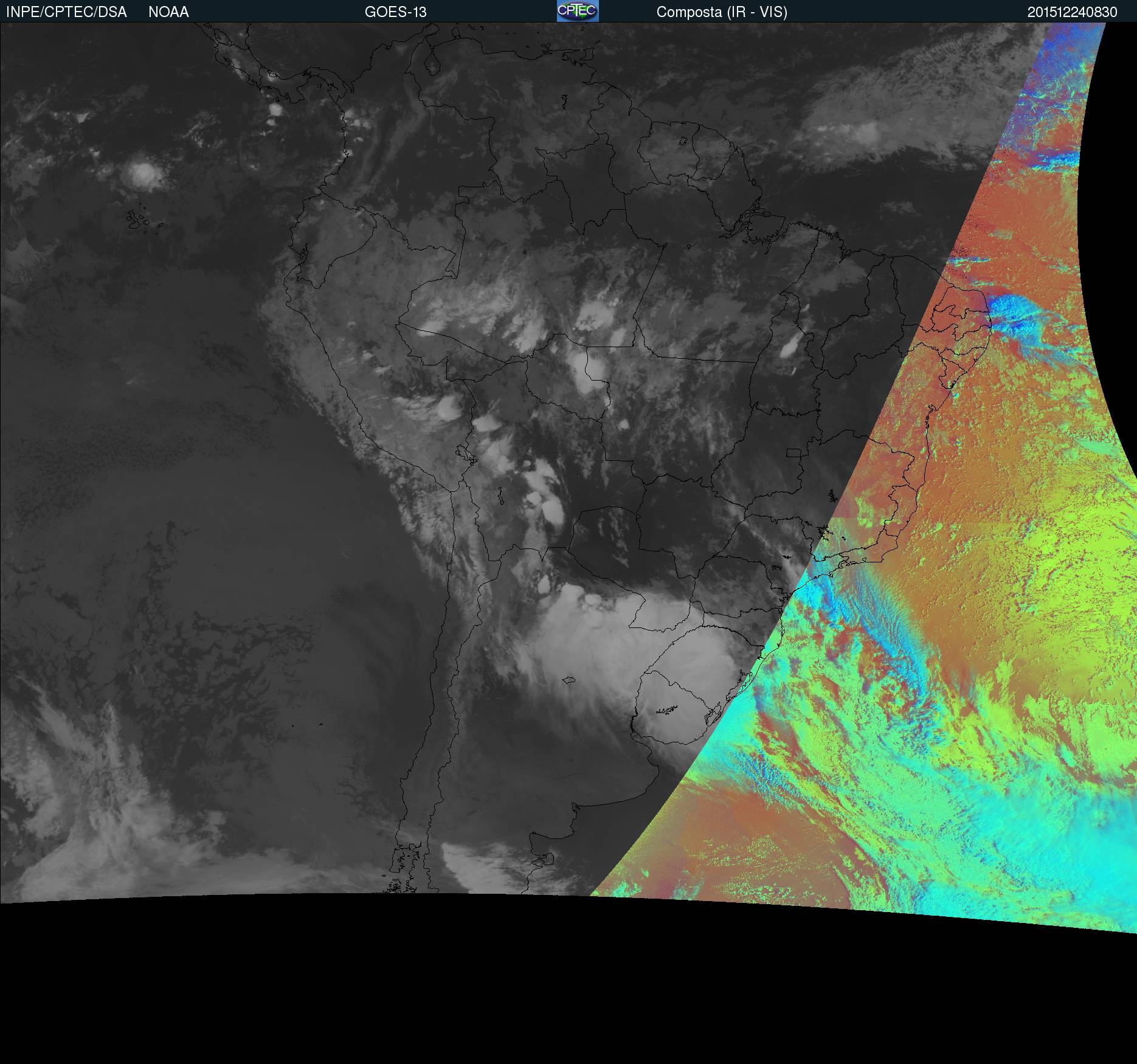Click the CPTEC logo in header

(578, 11)
